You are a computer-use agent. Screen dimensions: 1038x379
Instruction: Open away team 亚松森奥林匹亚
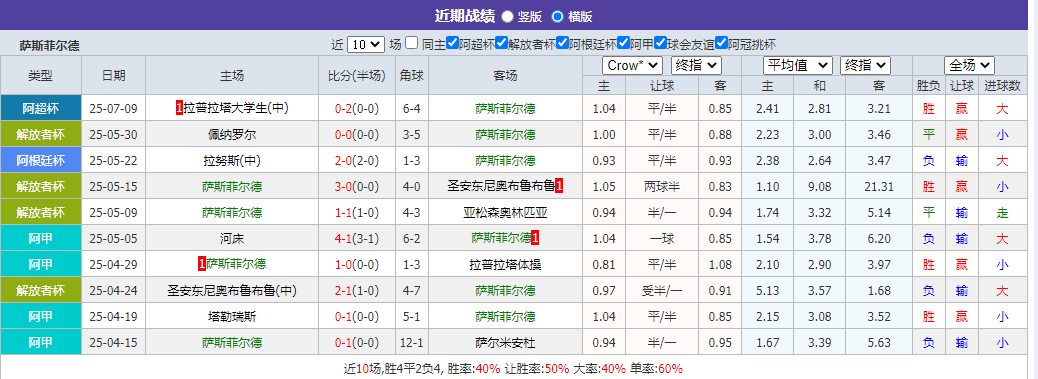(505, 212)
